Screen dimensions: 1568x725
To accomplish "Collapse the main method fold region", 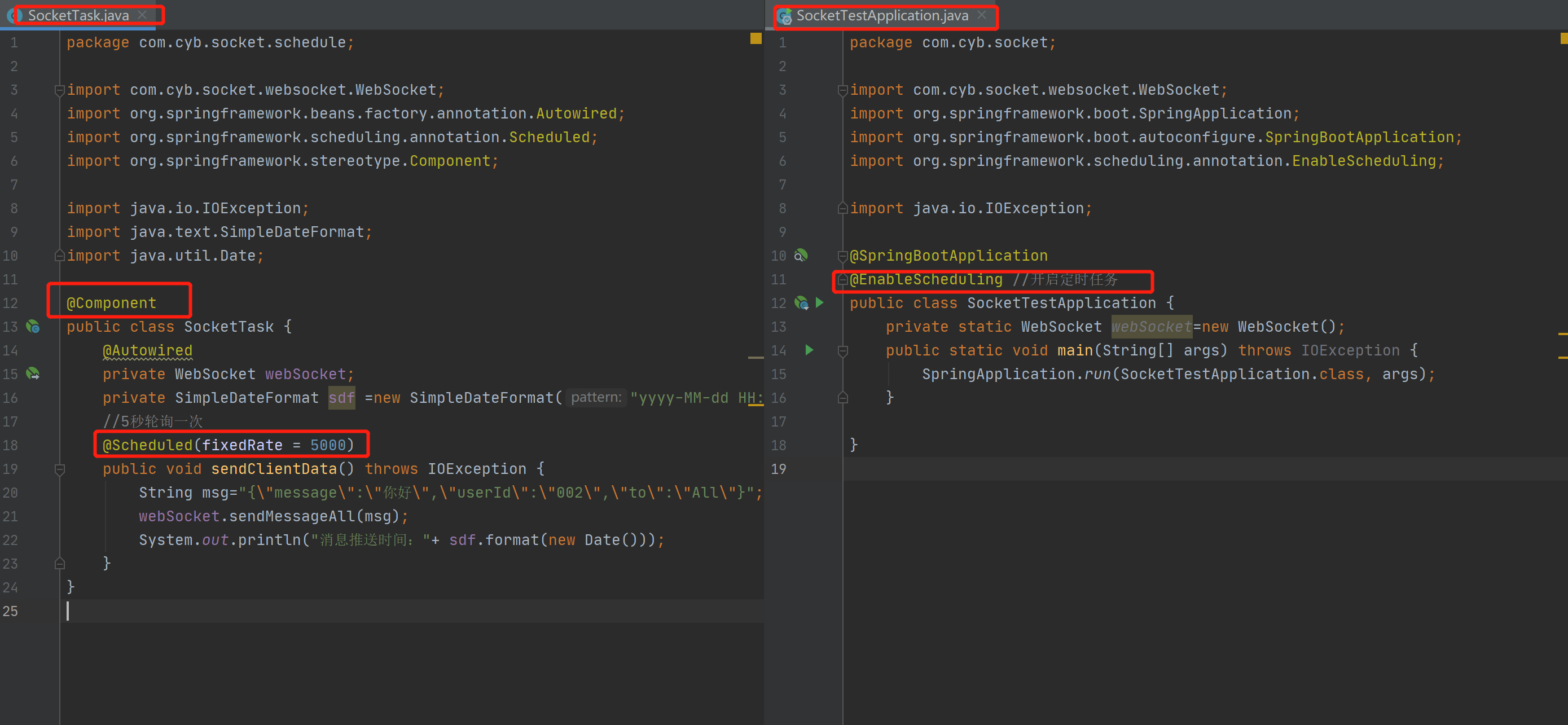I will click(x=842, y=350).
